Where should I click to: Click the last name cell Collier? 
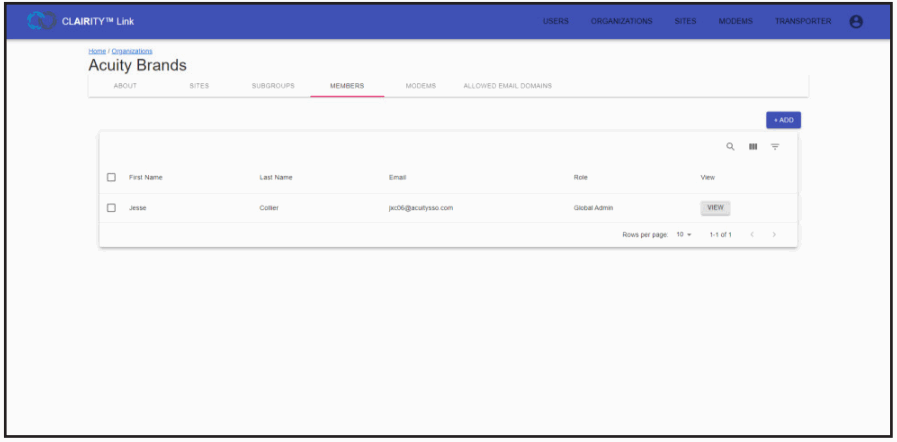point(269,208)
